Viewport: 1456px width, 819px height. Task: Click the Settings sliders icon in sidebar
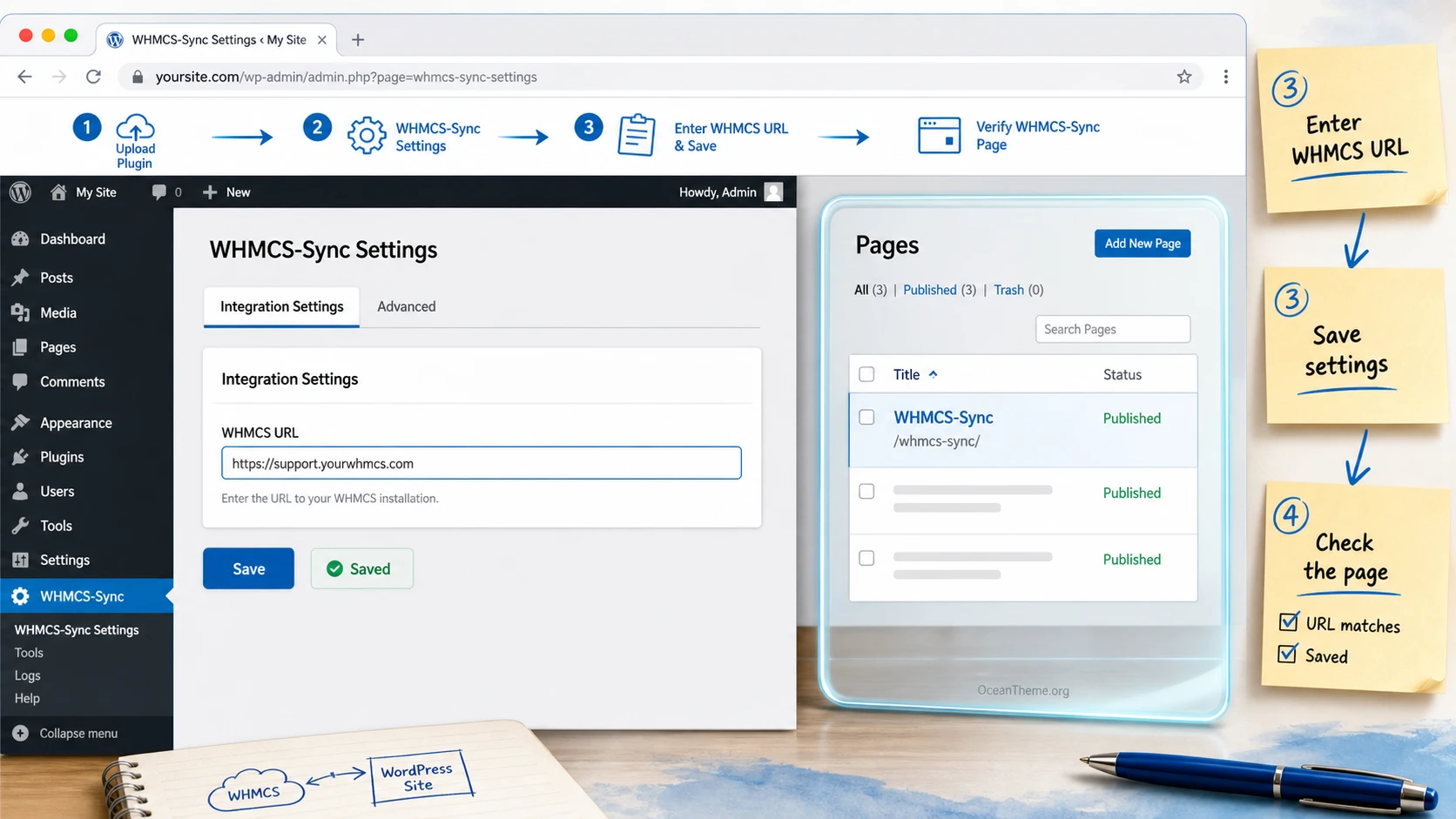pos(20,561)
